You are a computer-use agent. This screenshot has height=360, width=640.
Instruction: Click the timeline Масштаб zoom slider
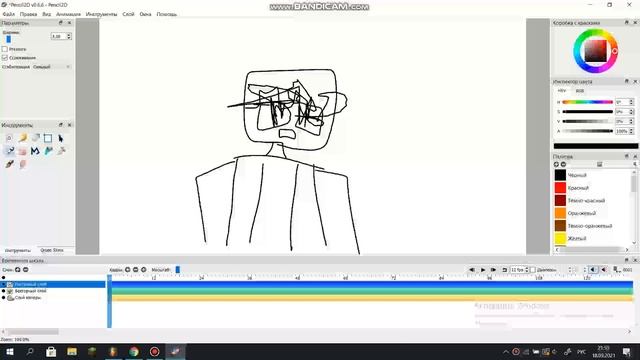click(178, 270)
